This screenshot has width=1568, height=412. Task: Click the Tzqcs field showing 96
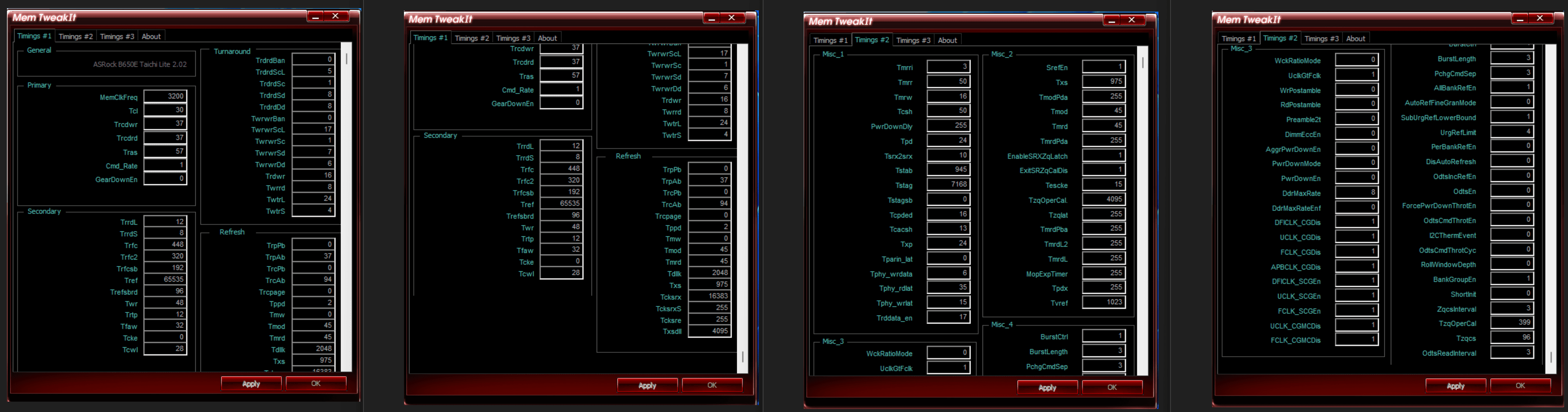[1512, 338]
